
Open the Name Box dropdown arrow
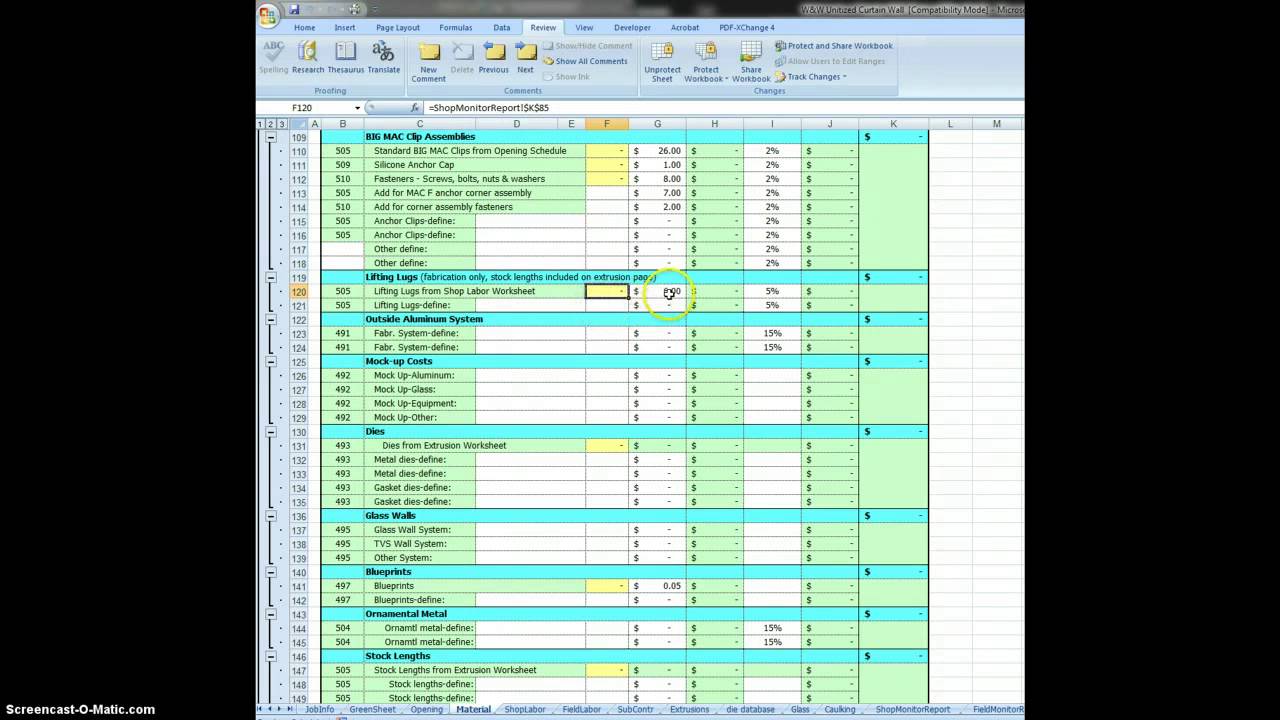coord(357,107)
